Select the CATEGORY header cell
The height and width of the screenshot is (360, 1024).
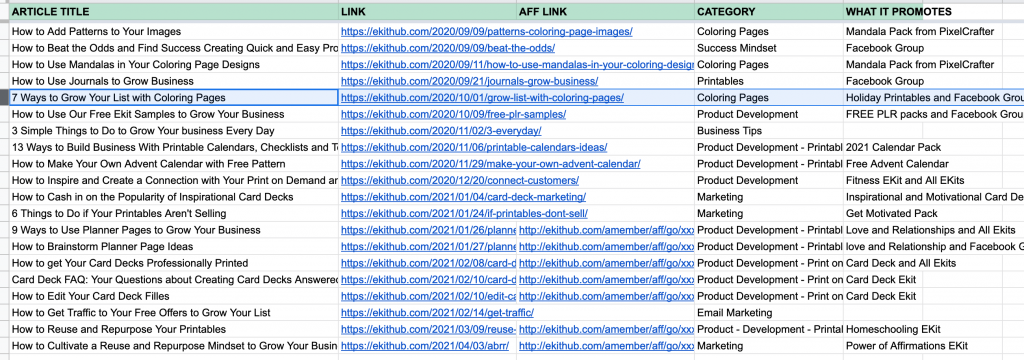click(x=769, y=12)
